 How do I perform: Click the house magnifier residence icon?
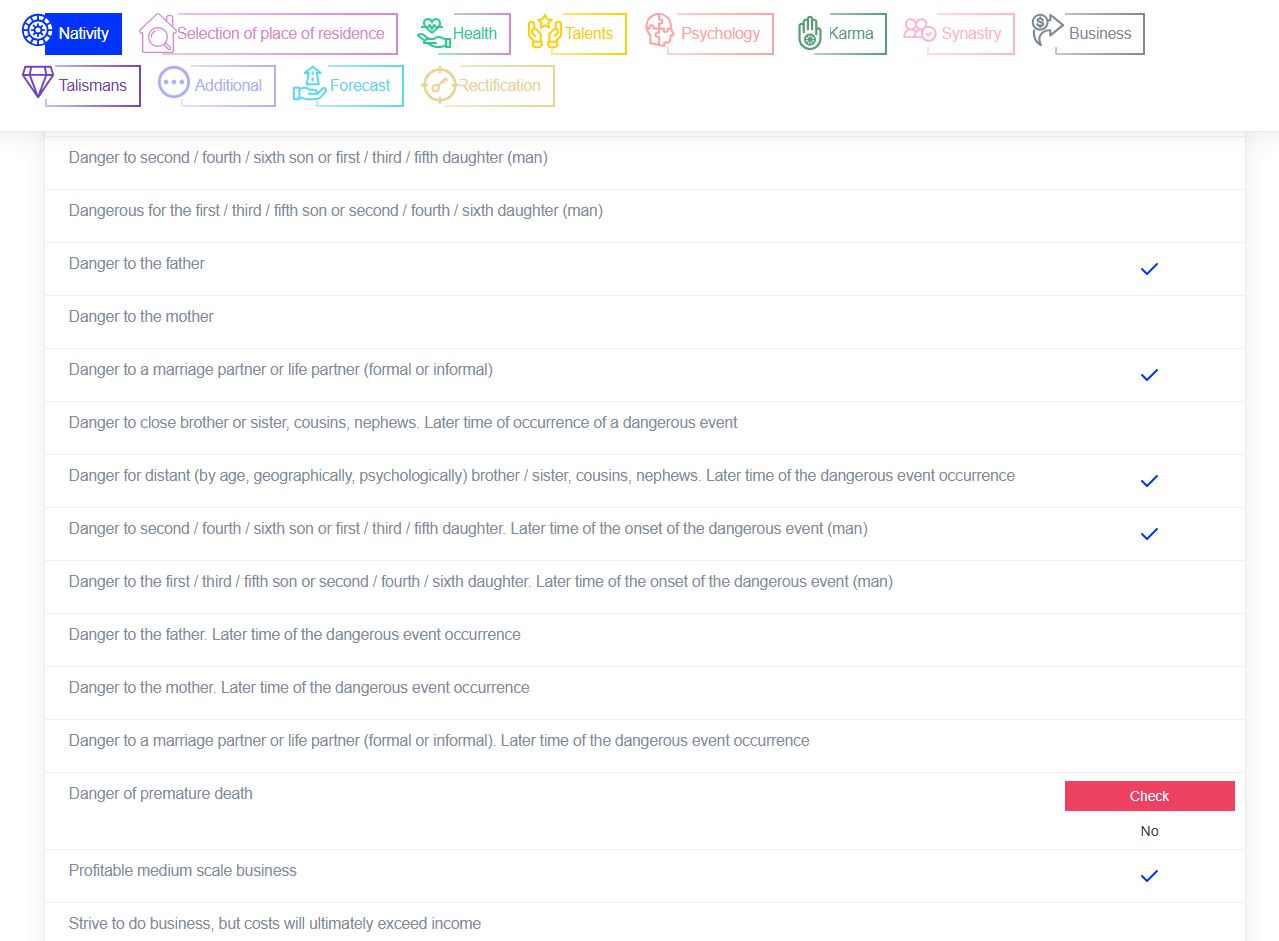tap(157, 33)
